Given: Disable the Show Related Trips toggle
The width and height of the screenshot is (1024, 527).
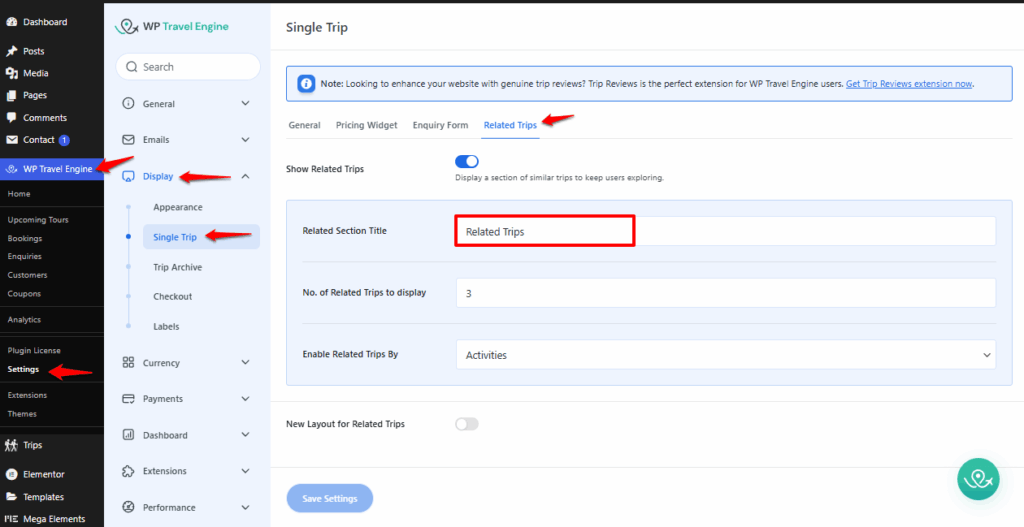Looking at the screenshot, I should (466, 162).
